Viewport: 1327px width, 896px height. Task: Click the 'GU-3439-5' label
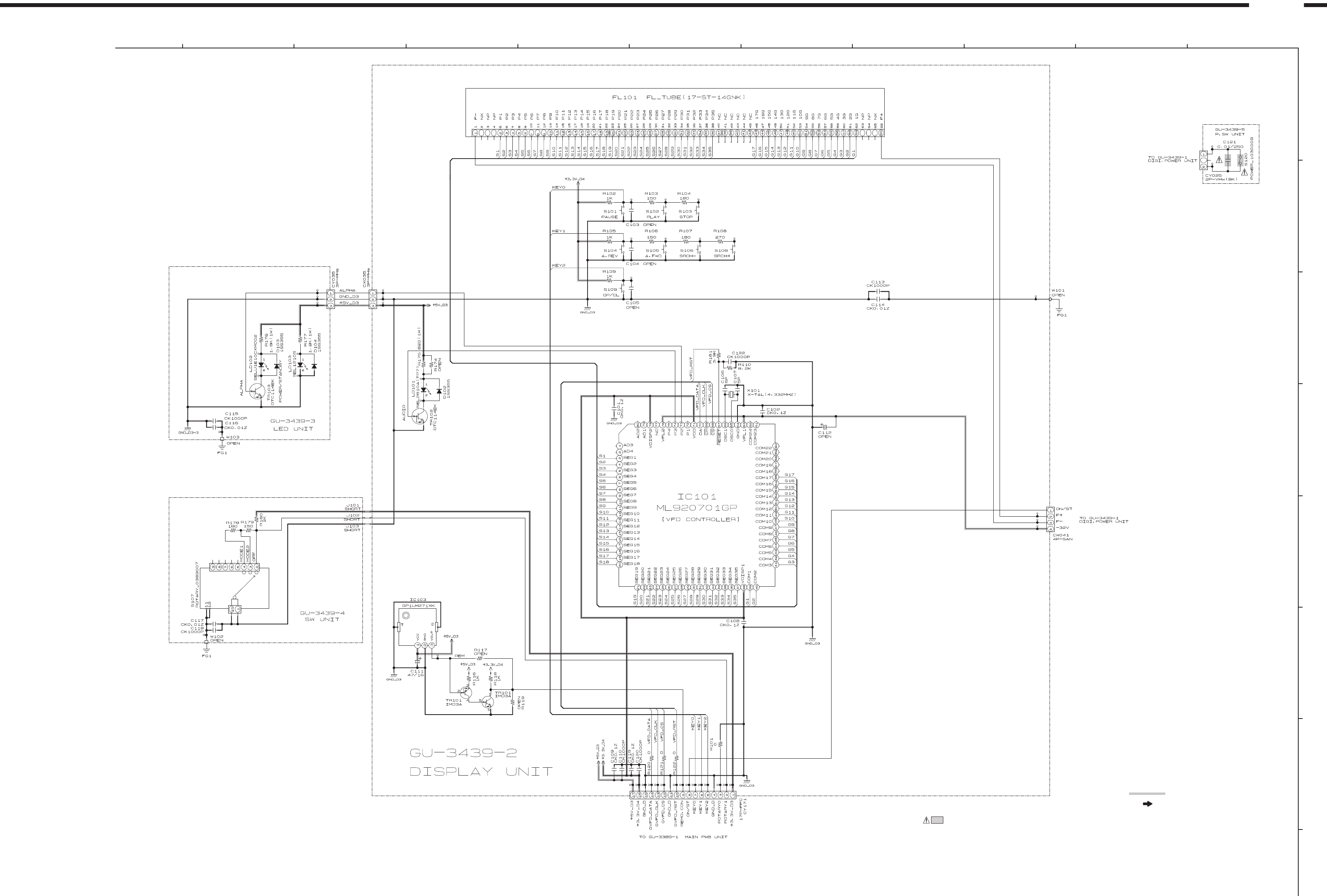click(1229, 129)
